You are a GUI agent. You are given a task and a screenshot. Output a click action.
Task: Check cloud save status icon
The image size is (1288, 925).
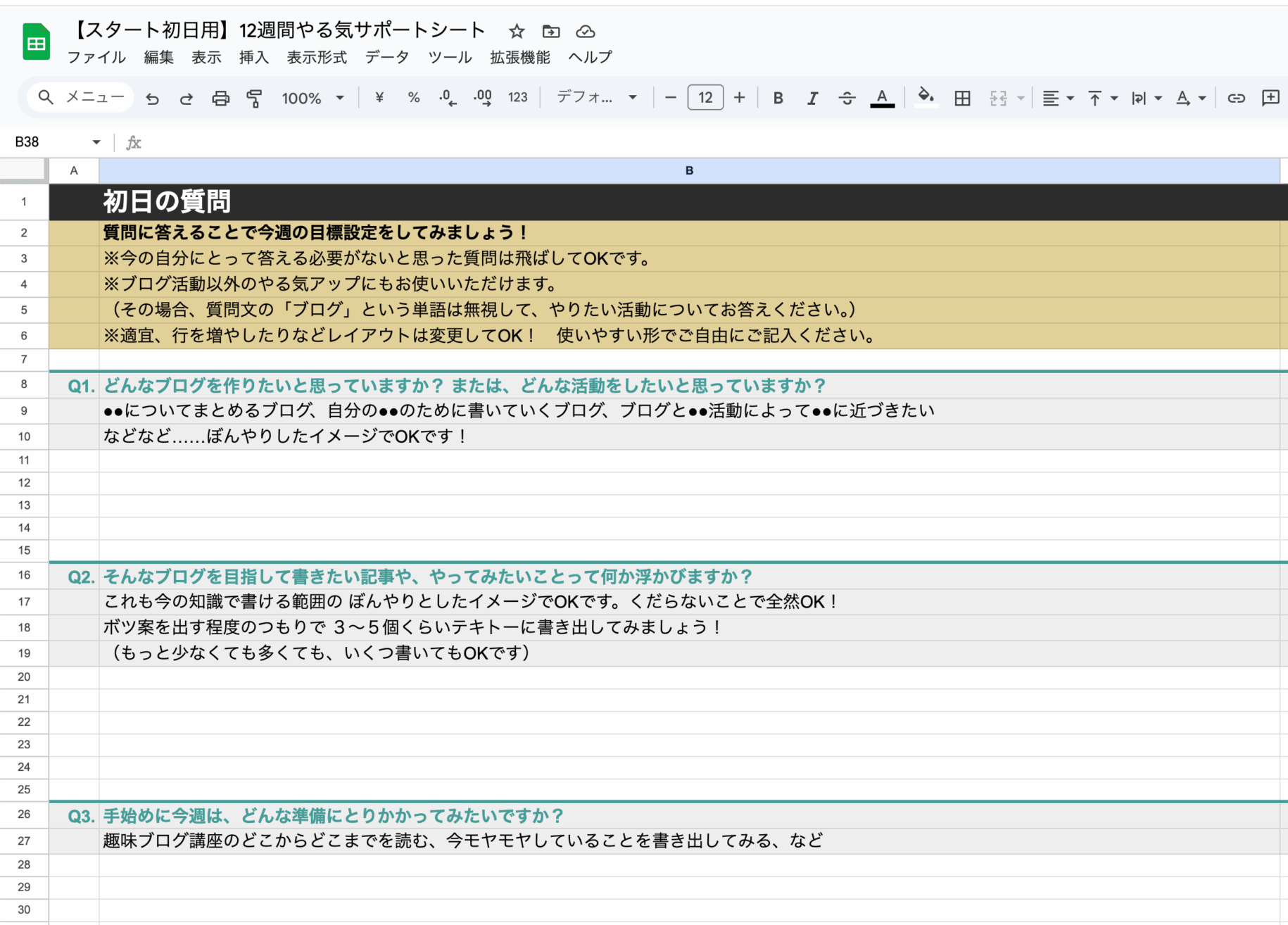coord(586,31)
